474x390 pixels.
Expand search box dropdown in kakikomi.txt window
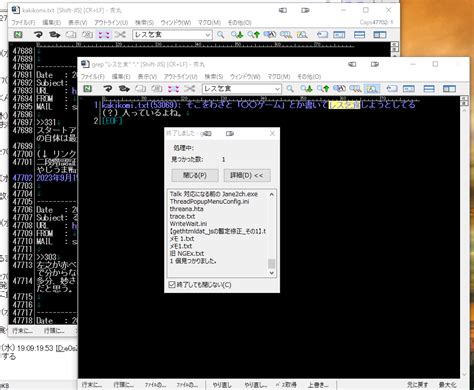(208, 35)
